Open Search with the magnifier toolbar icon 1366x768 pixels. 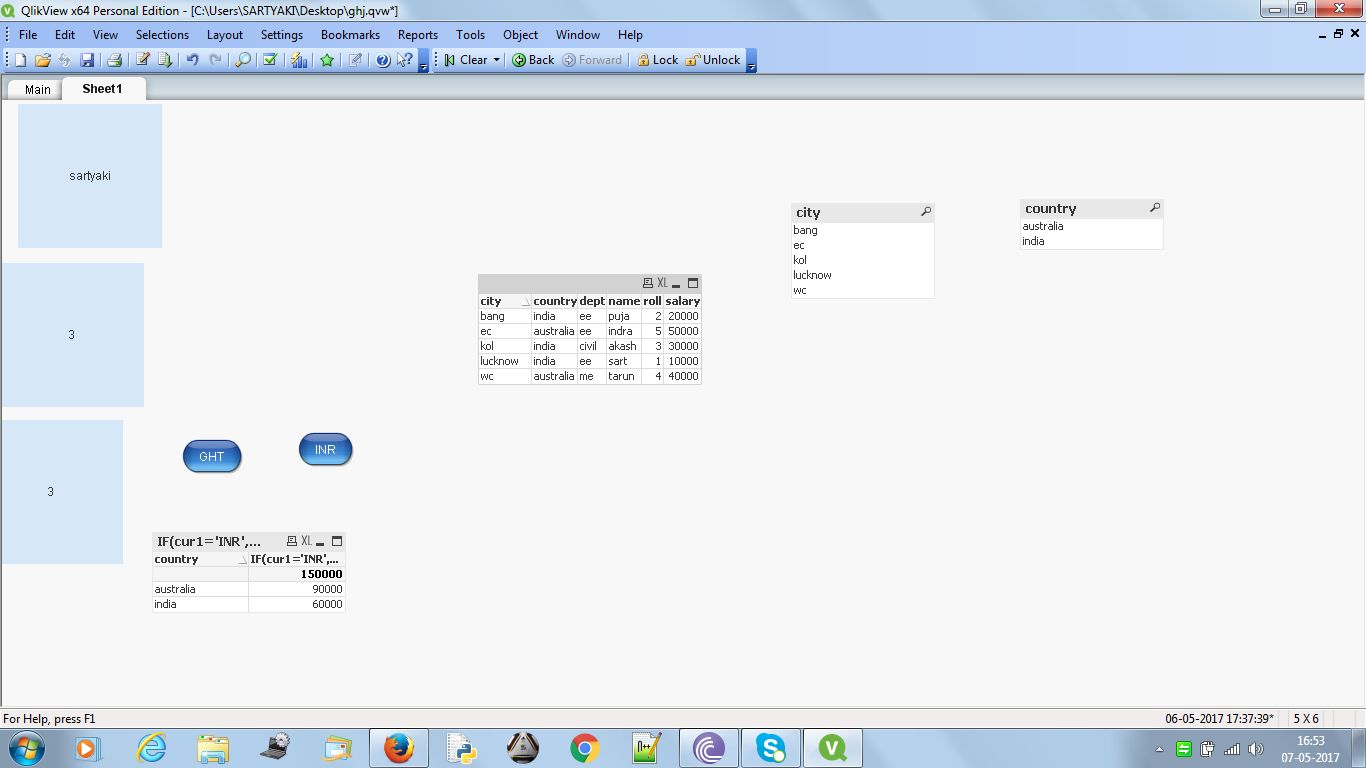click(243, 60)
